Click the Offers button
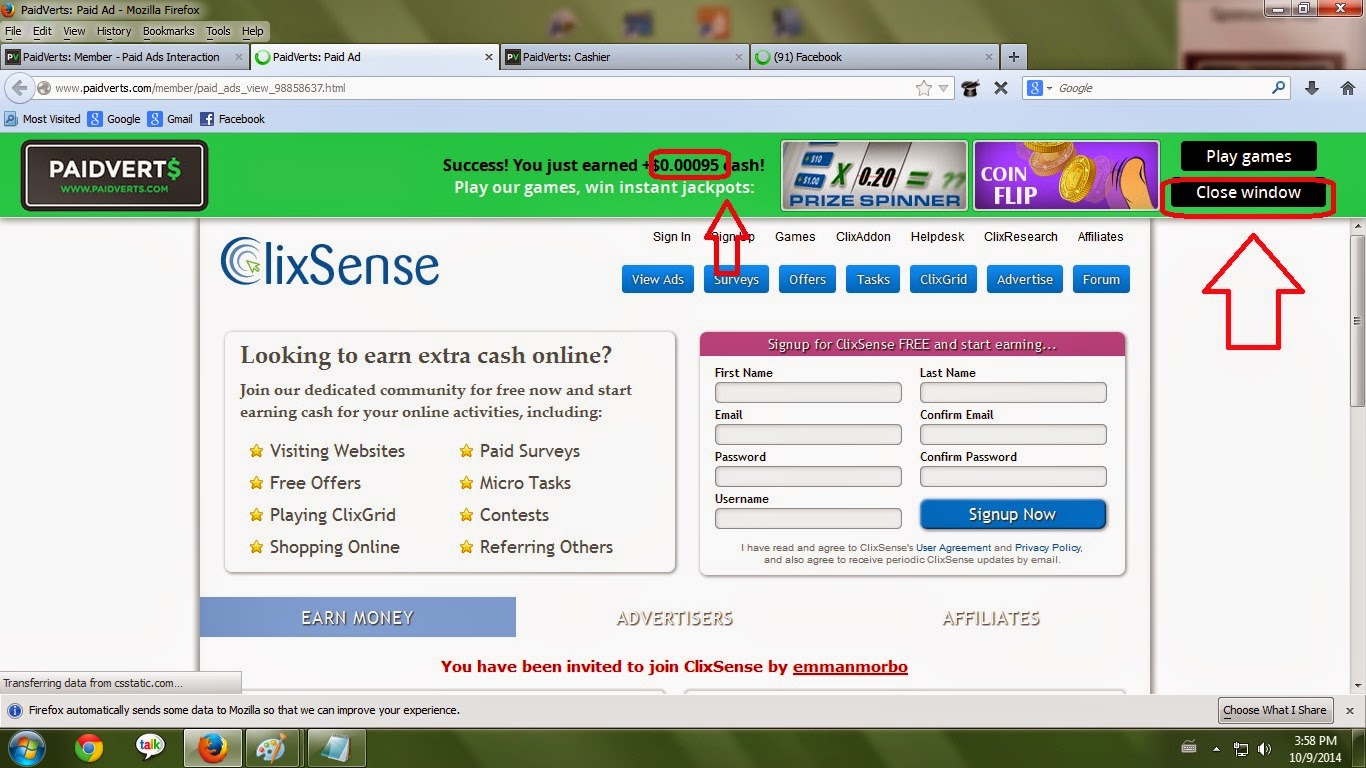Screen dimensions: 1366x768 click(x=807, y=279)
